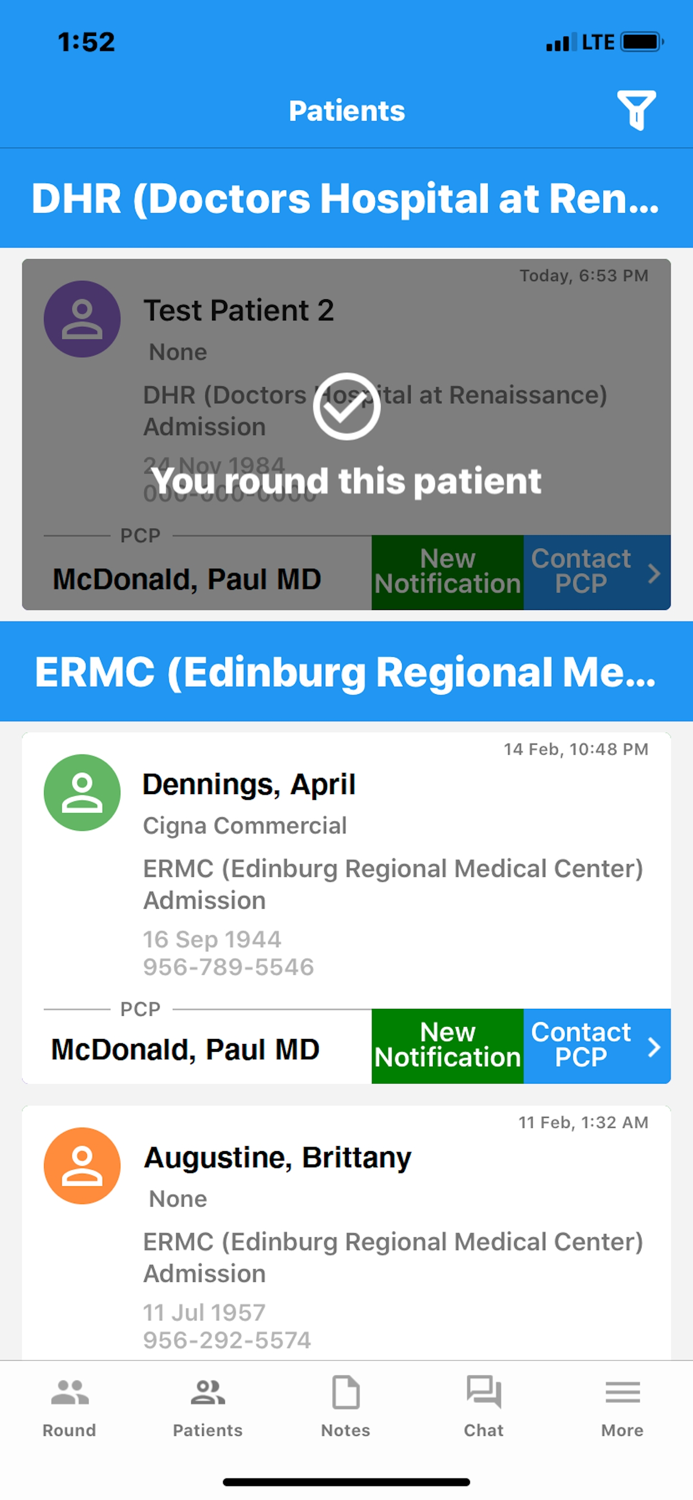The height and width of the screenshot is (1500, 693).
Task: Select Brittany Augustine's avatar icon
Action: tap(81, 1165)
